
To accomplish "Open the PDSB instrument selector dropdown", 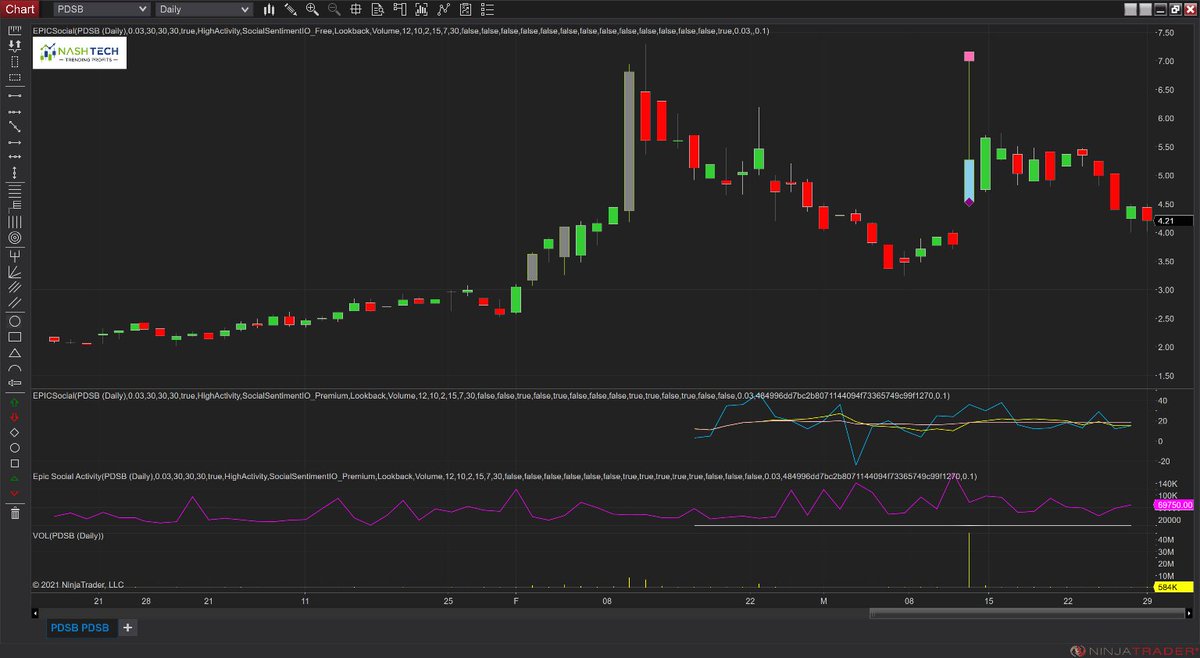I will pyautogui.click(x=100, y=9).
